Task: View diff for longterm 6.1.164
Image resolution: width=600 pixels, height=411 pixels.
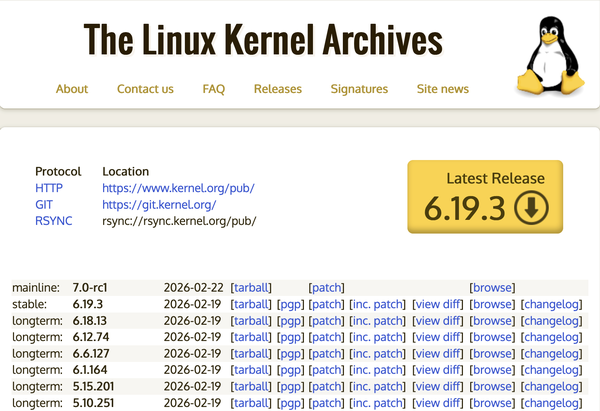Action: click(x=438, y=370)
